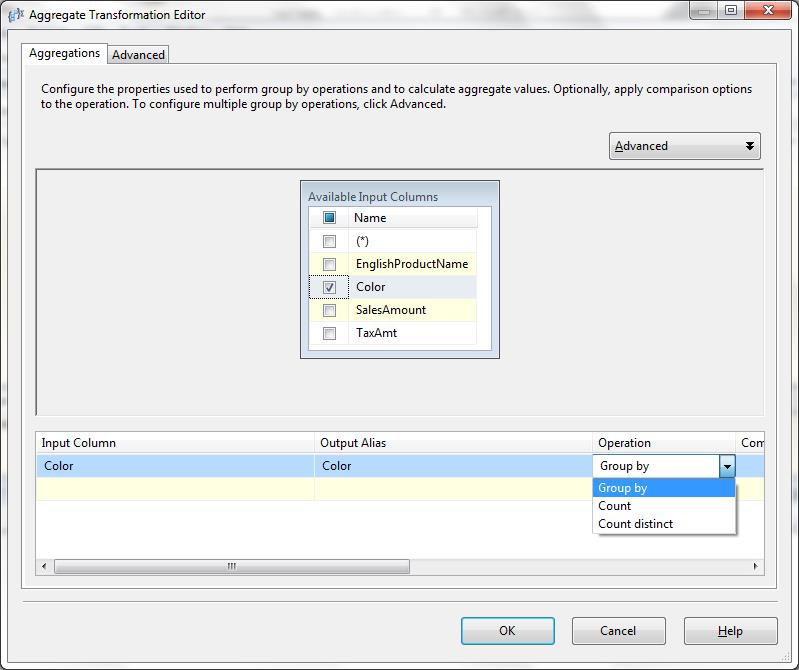Screen dimensions: 799x670
Task: Pick Count in the operation list
Action: [615, 506]
